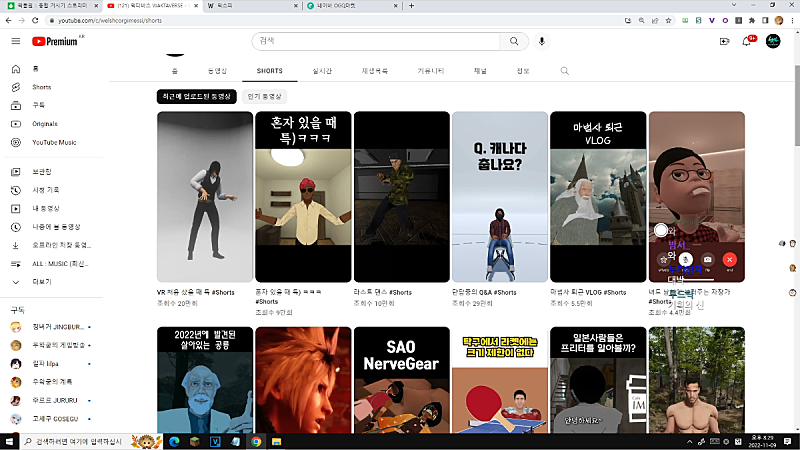Open the notifications bell
The height and width of the screenshot is (450, 800).
click(x=746, y=41)
